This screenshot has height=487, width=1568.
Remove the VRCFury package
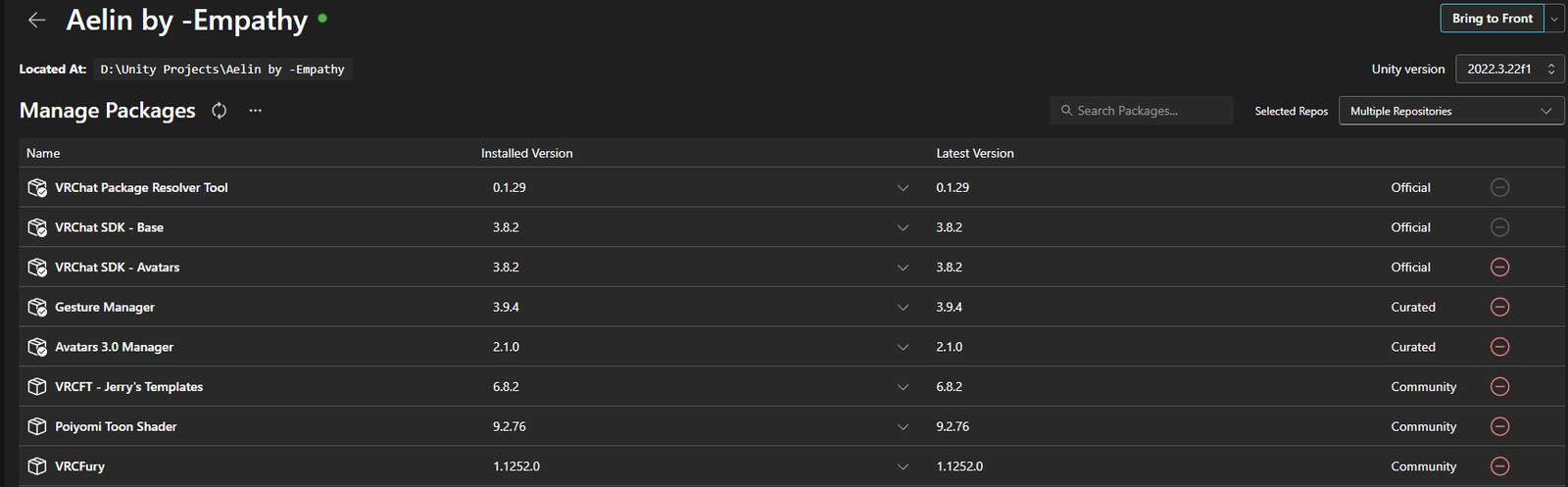click(x=1499, y=466)
